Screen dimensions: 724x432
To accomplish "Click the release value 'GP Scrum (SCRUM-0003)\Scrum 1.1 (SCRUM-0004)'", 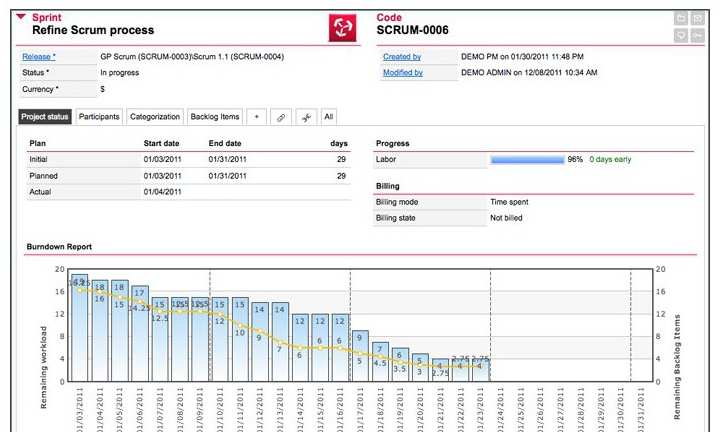I will tap(192, 57).
